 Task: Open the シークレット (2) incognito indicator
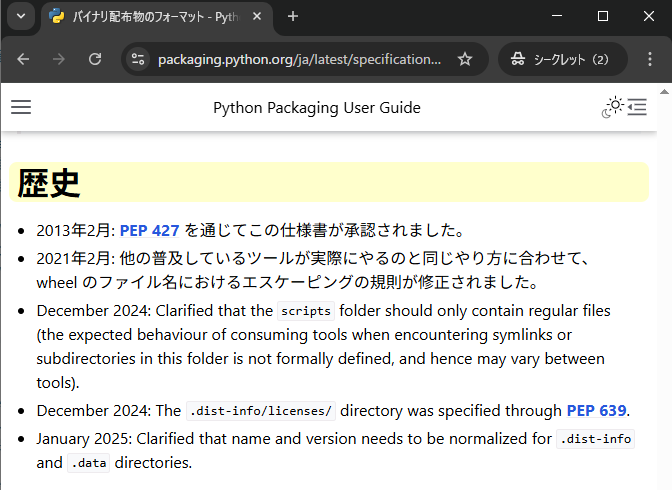tap(563, 59)
